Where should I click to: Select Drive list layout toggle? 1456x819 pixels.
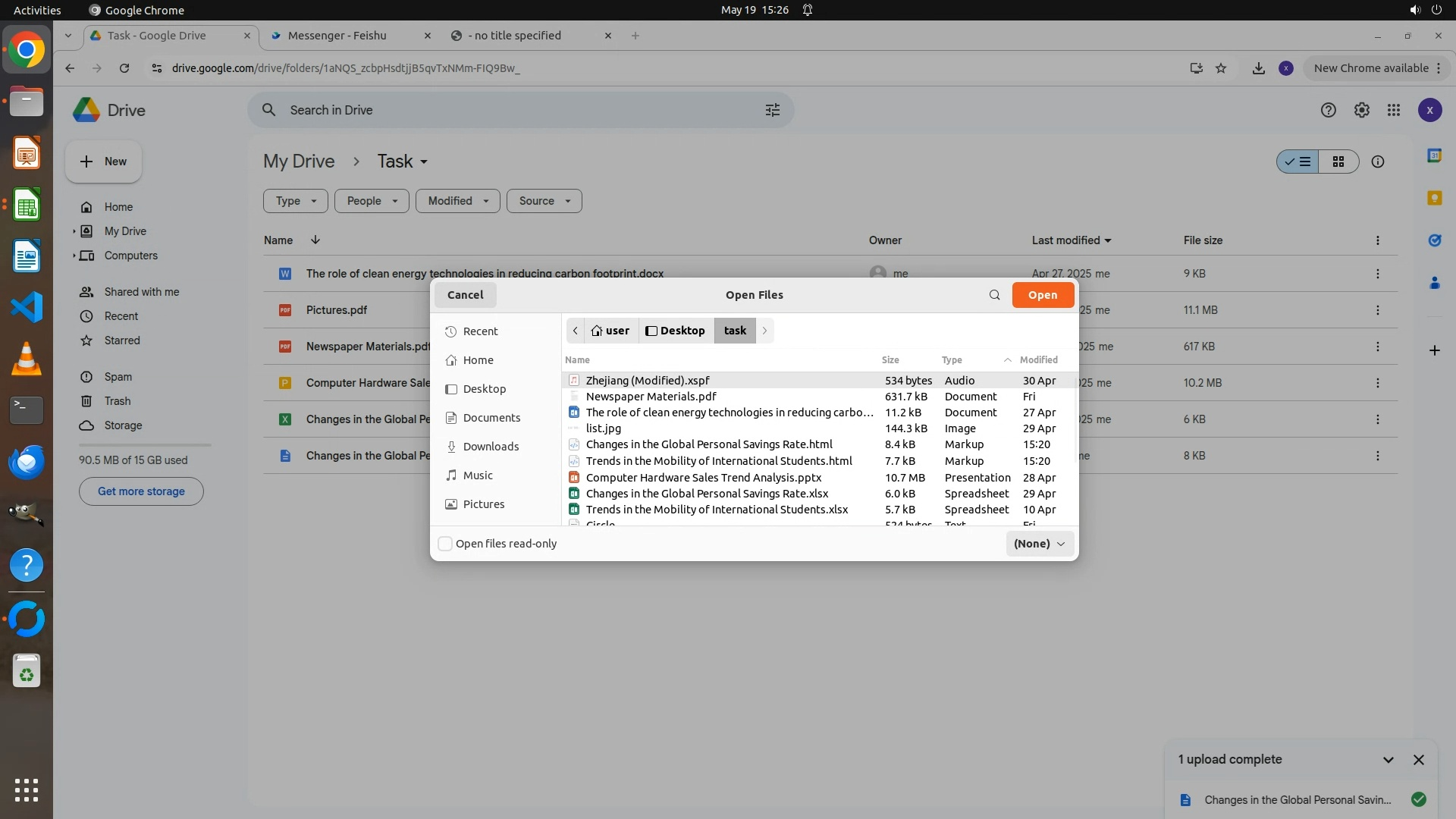click(1298, 162)
